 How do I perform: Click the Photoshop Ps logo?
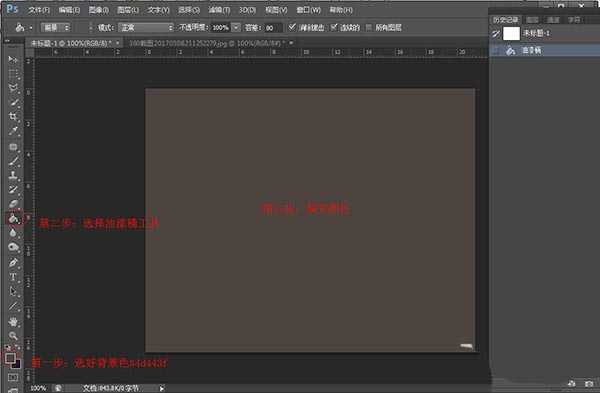[x=12, y=9]
